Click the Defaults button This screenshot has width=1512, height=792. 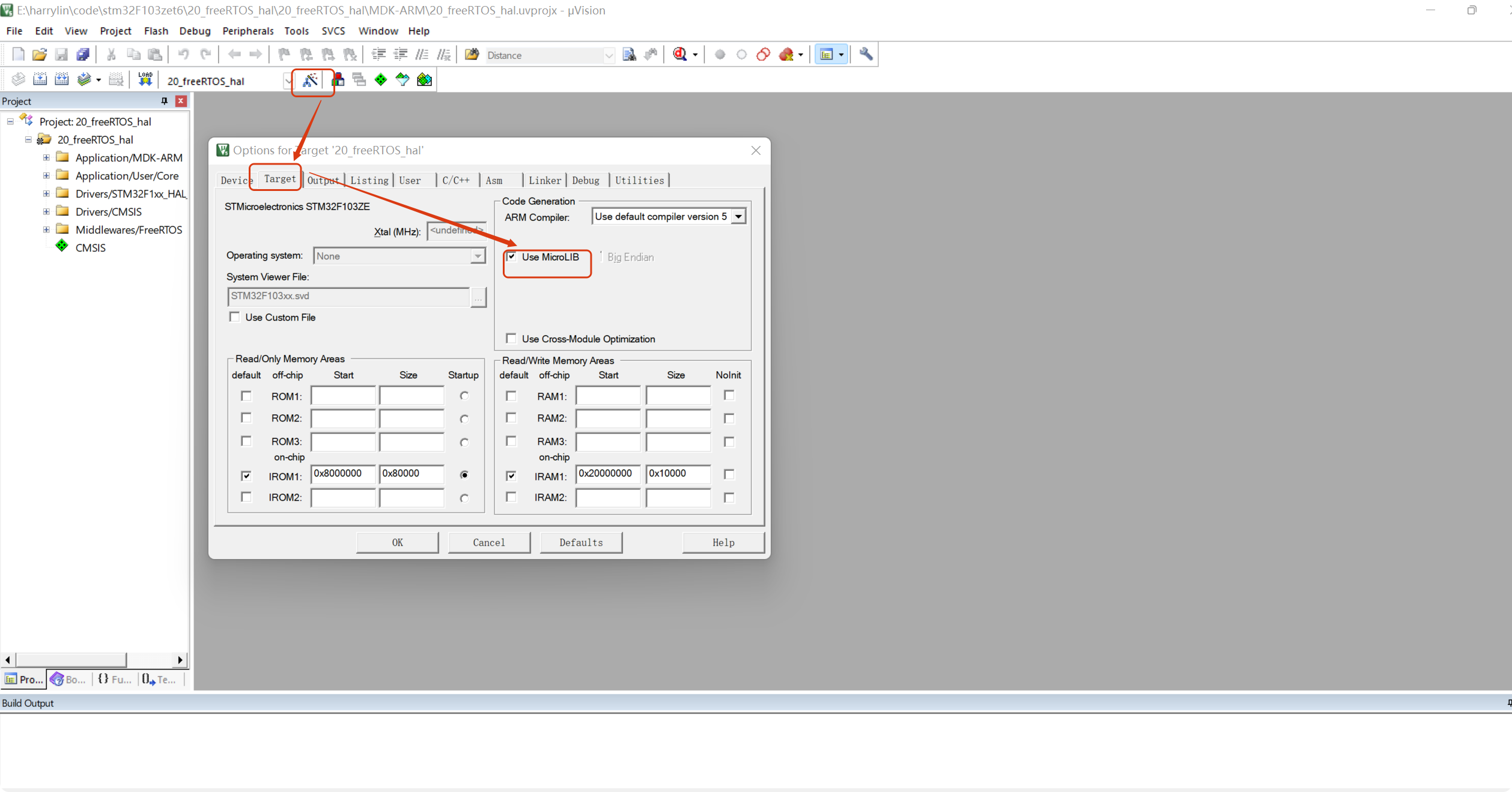click(x=580, y=542)
